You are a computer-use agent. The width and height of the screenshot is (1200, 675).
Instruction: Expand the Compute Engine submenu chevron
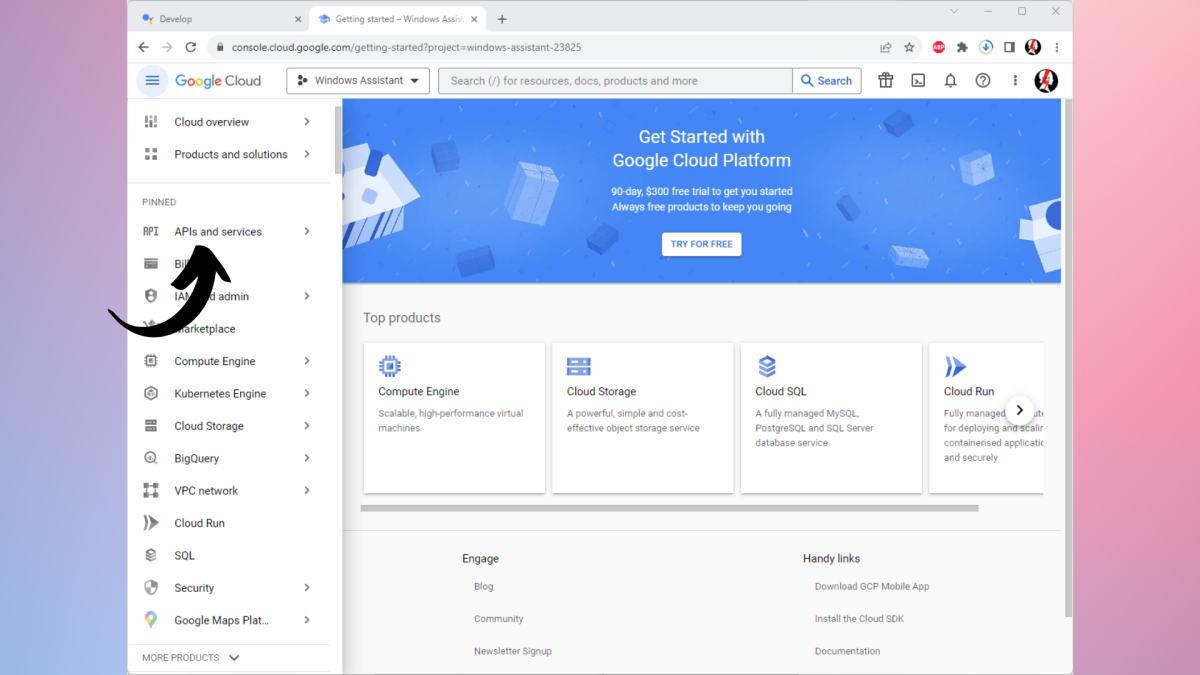pos(307,361)
